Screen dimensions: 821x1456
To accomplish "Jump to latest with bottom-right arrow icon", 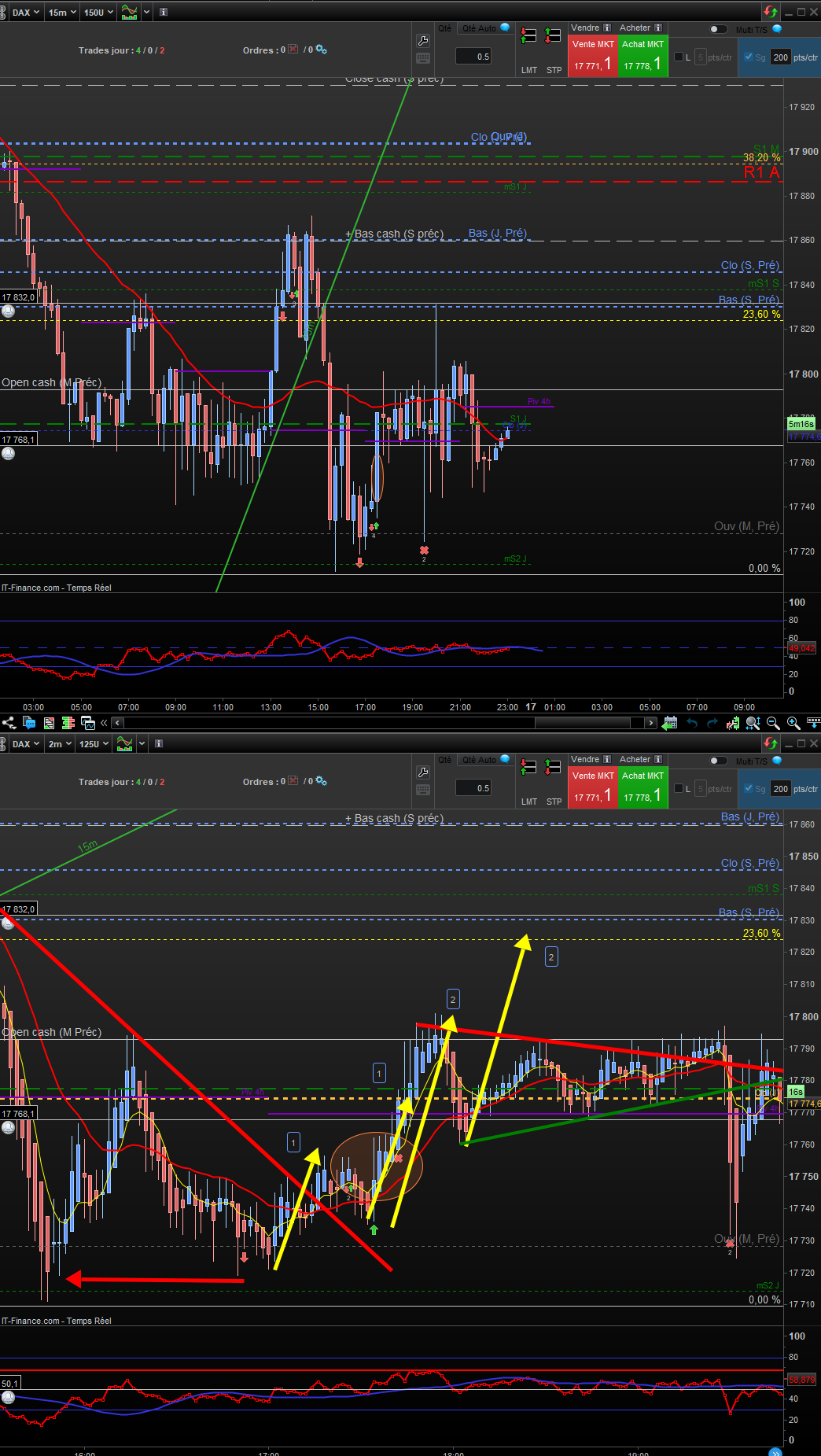I will click(x=775, y=1451).
